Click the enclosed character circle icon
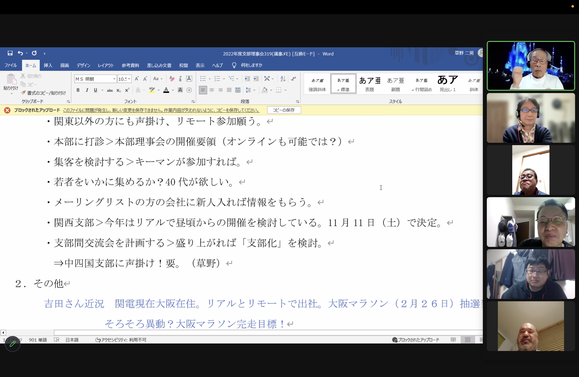The height and width of the screenshot is (377, 579). [189, 90]
